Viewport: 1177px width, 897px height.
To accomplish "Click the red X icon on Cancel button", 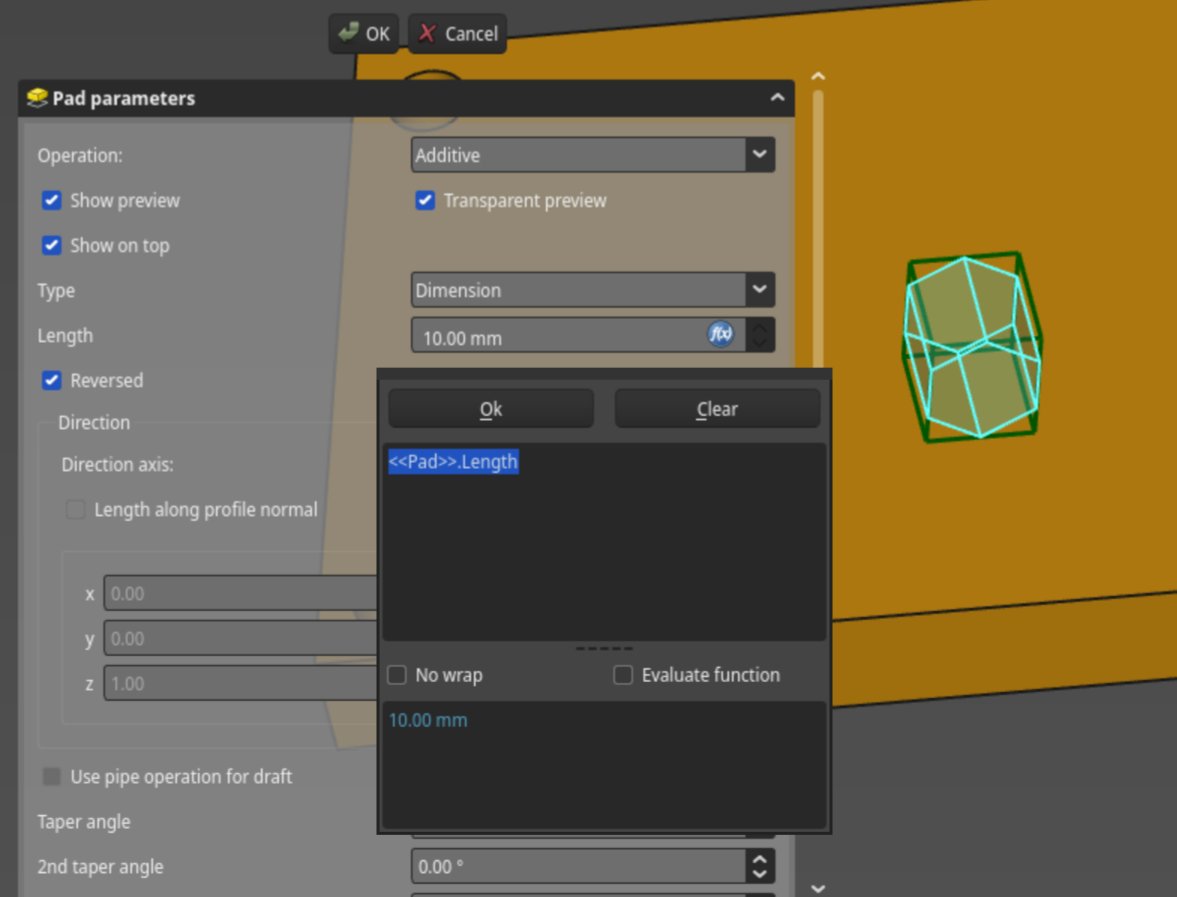I will pyautogui.click(x=426, y=33).
